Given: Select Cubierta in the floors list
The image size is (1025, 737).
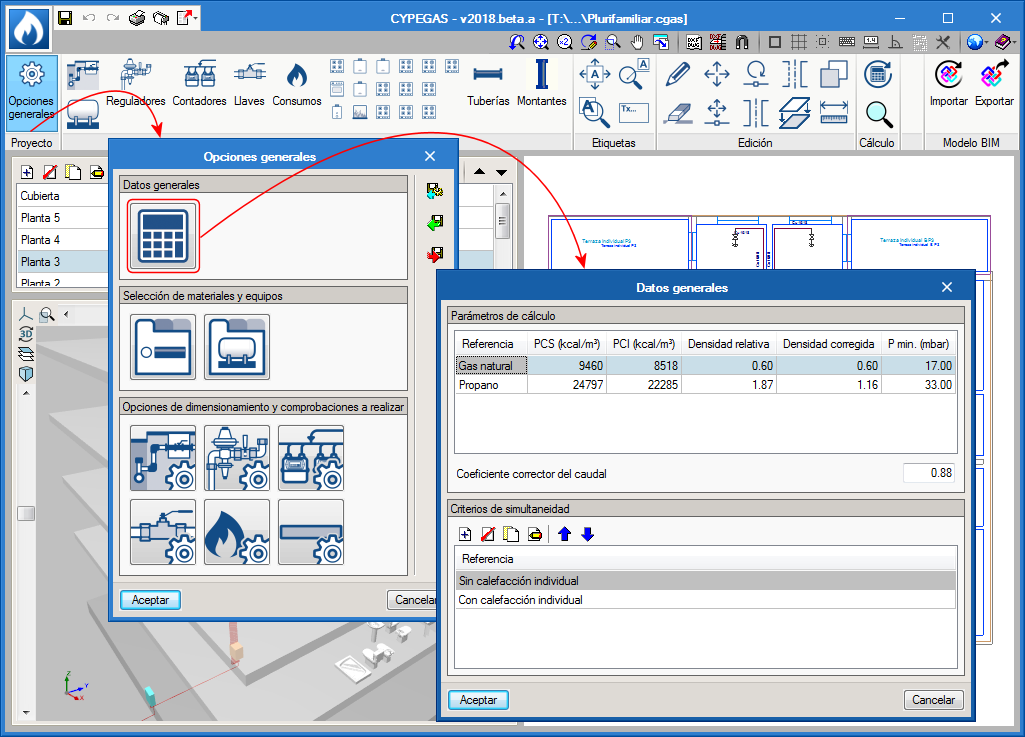Looking at the screenshot, I should pos(62,196).
